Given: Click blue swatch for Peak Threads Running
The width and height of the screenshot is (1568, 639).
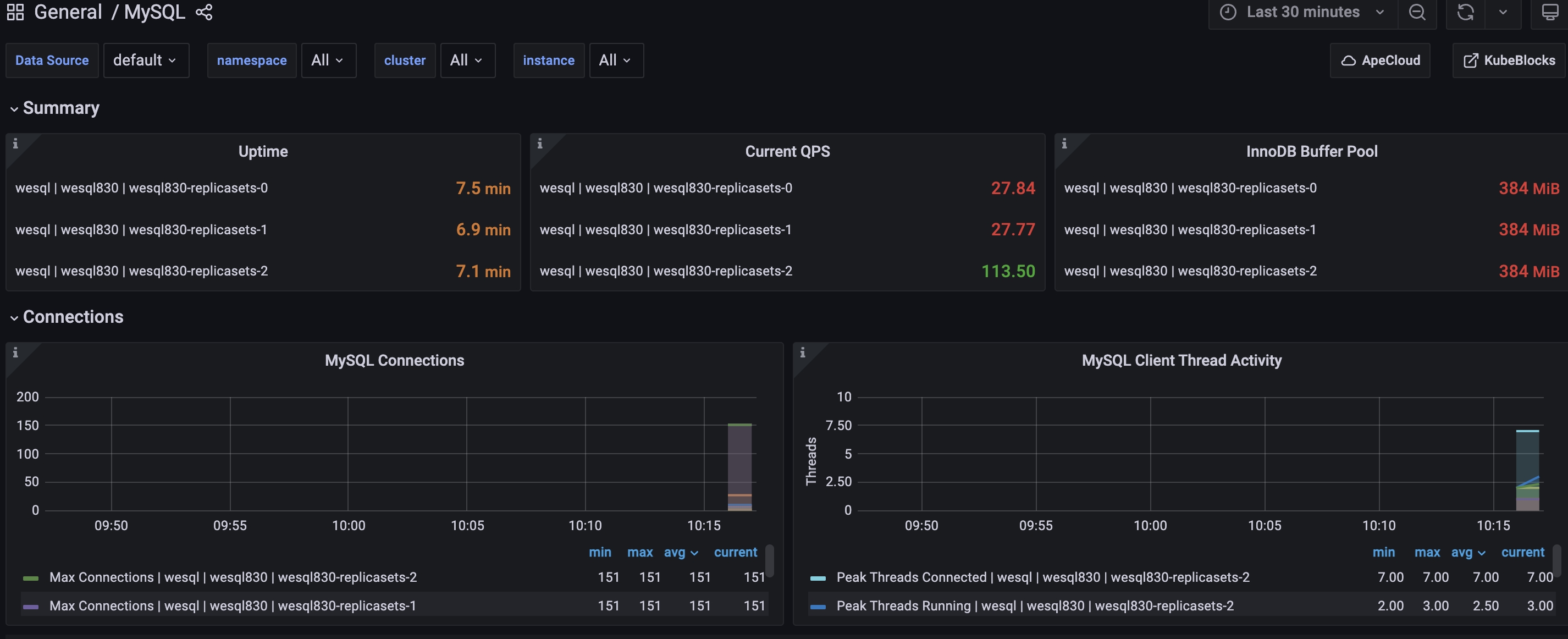Looking at the screenshot, I should 818,606.
